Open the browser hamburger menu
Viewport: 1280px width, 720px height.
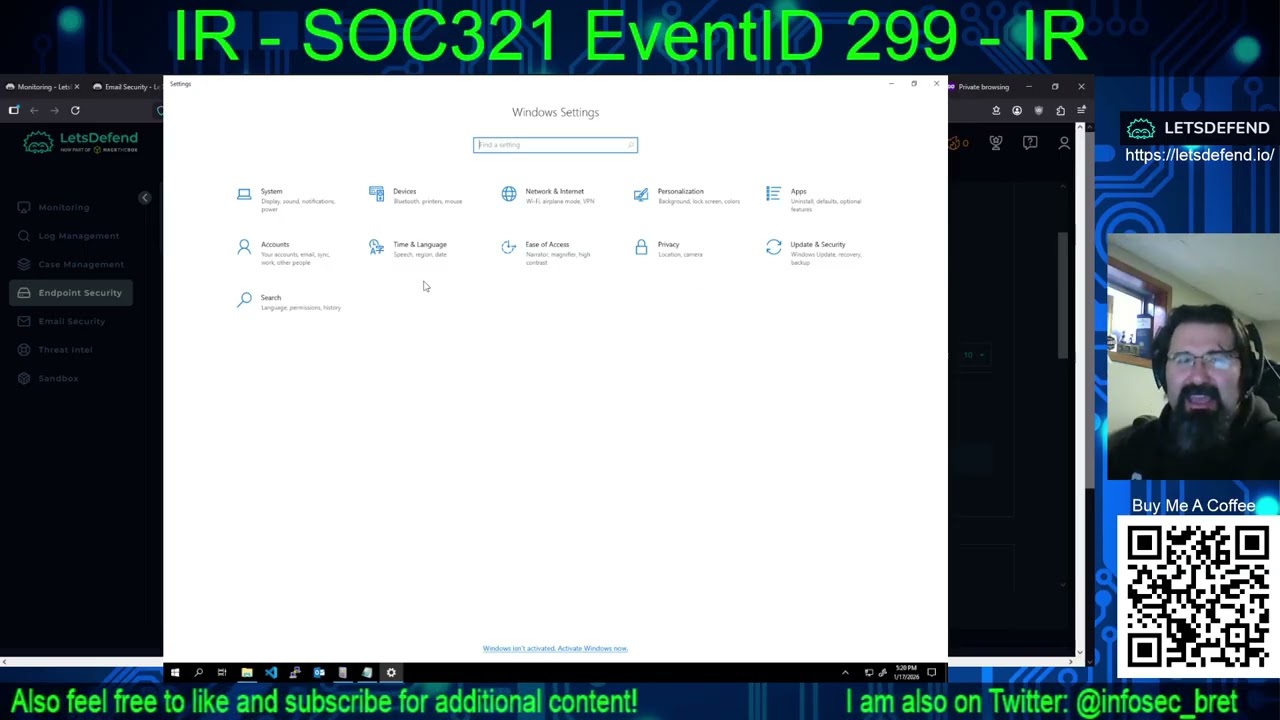1081,111
